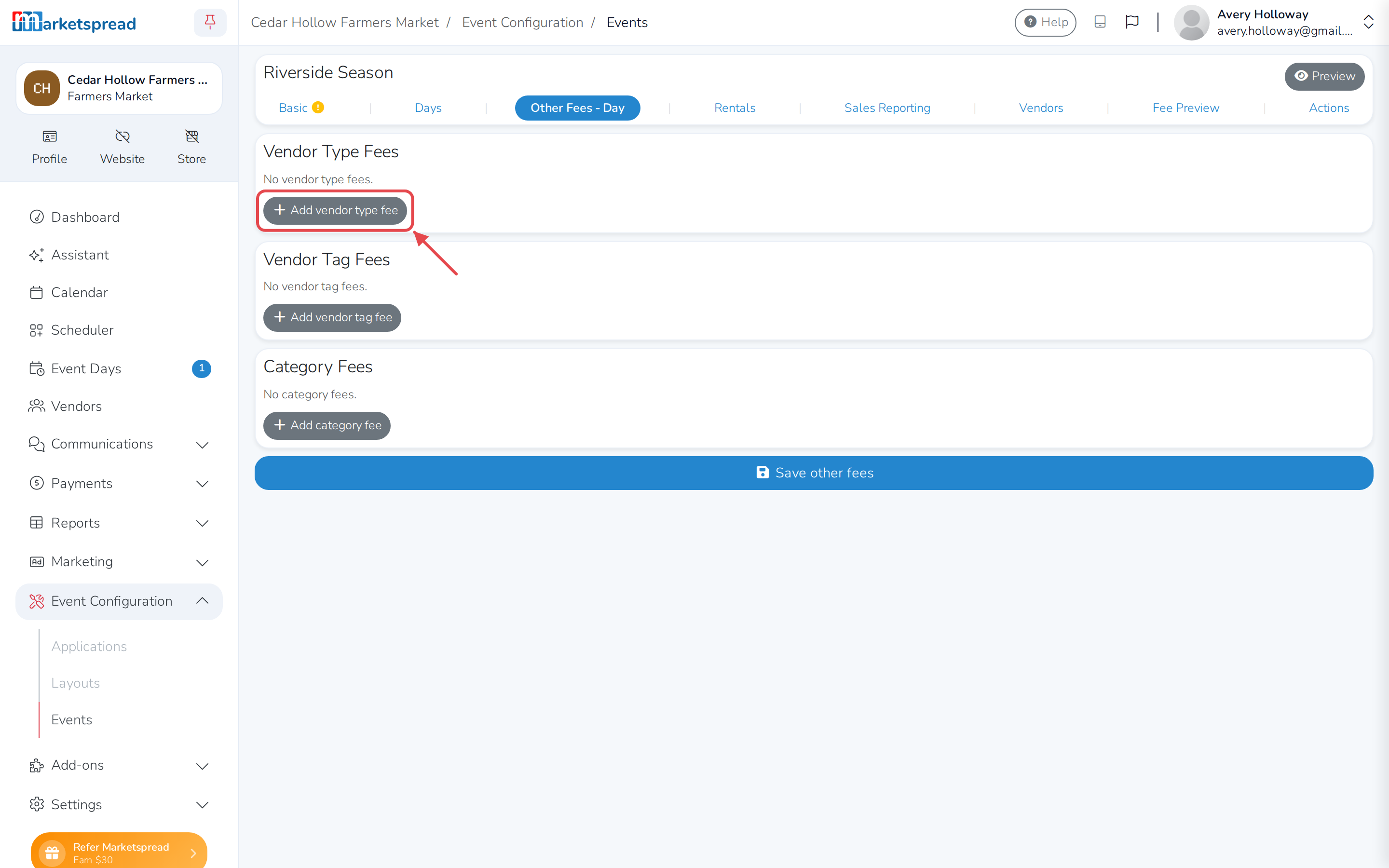Open Scheduler from the sidebar
The width and height of the screenshot is (1389, 868).
click(119, 330)
